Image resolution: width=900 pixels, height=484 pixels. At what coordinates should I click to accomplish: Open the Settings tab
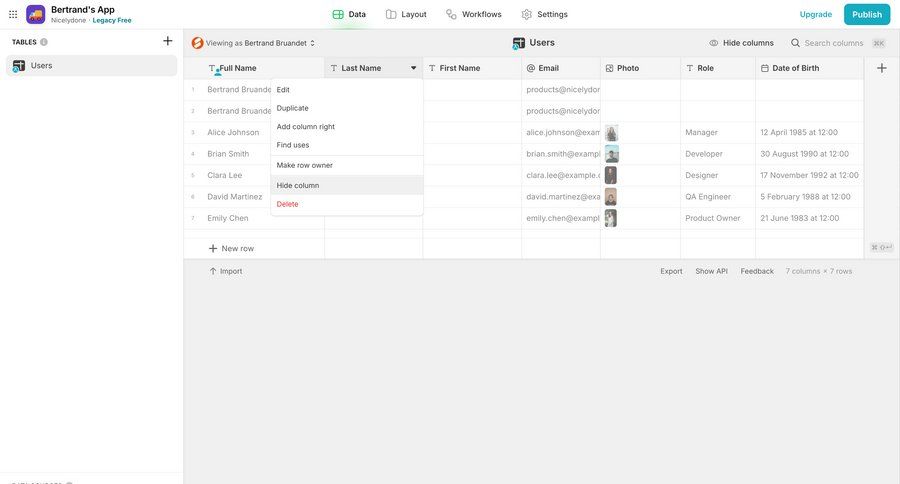[544, 14]
